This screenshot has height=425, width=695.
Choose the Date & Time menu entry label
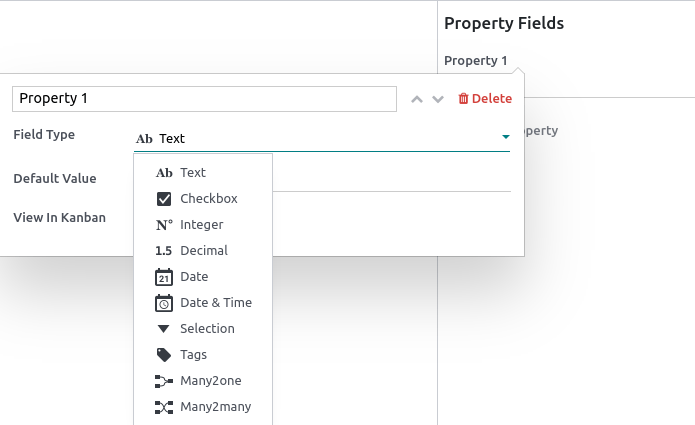[x=216, y=303]
